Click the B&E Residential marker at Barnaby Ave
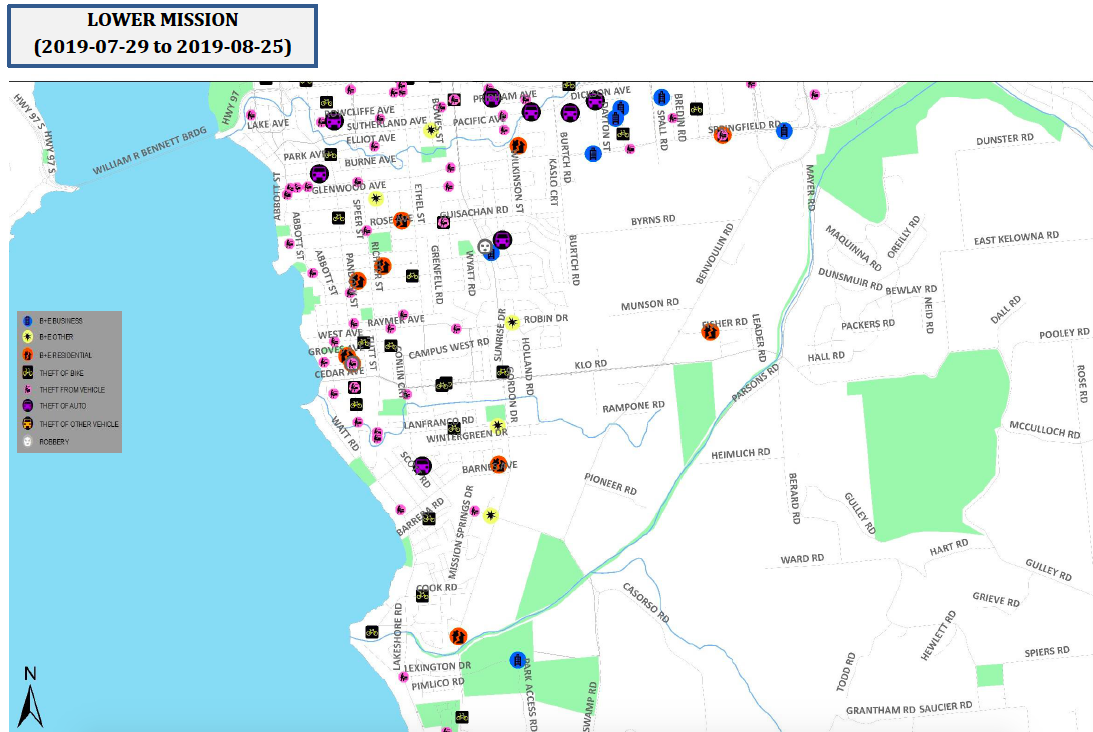Screen dimensions: 1093x732 pyautogui.click(x=499, y=464)
